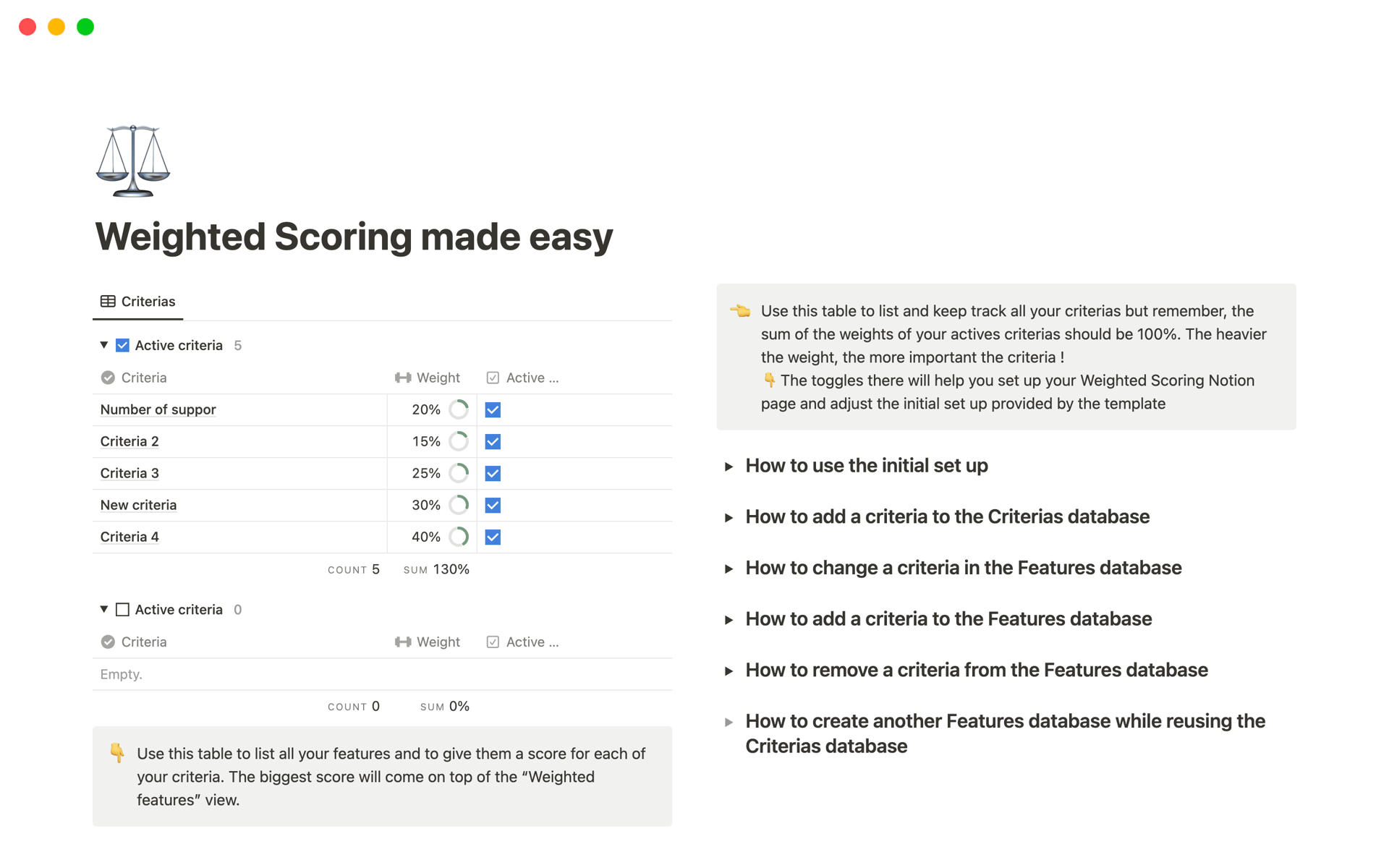Screen dimensions: 1389x868
Task: Open the New criteria row
Action: (138, 505)
